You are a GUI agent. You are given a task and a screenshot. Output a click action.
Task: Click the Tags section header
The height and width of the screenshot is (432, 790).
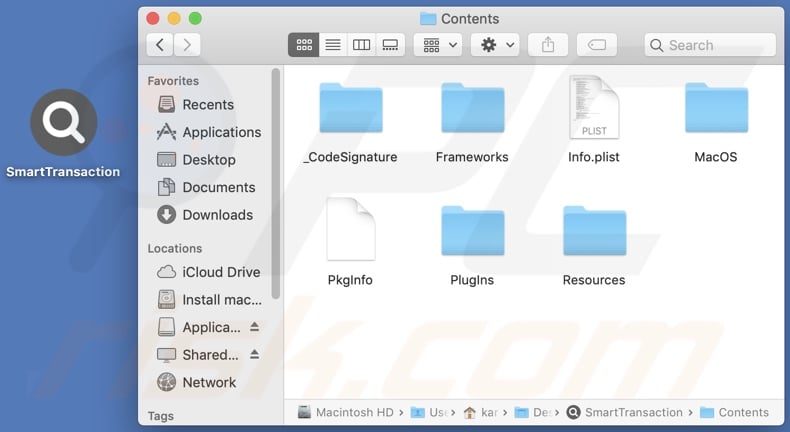point(161,416)
